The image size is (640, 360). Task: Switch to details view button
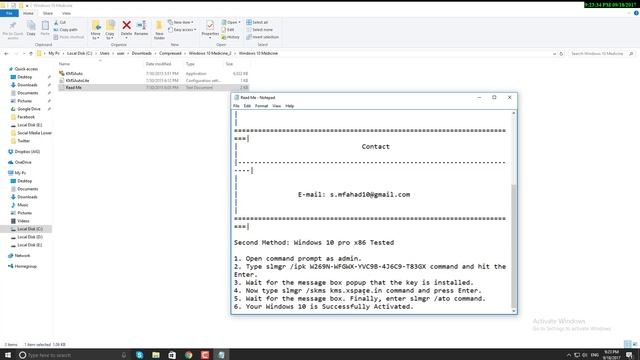628,344
